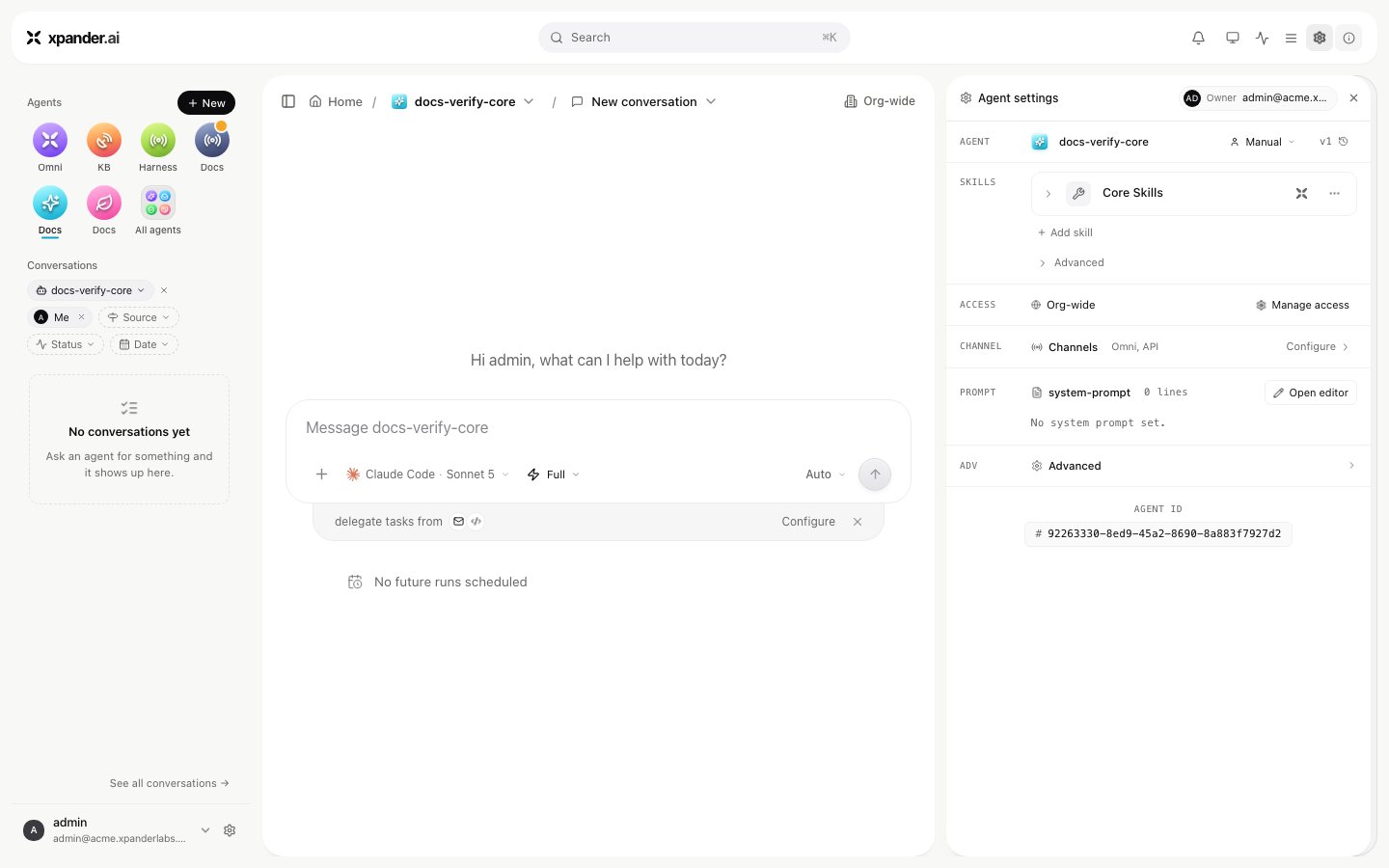Click Configure in delegate tasks bar
The image size is (1389, 868).
pyautogui.click(x=808, y=522)
